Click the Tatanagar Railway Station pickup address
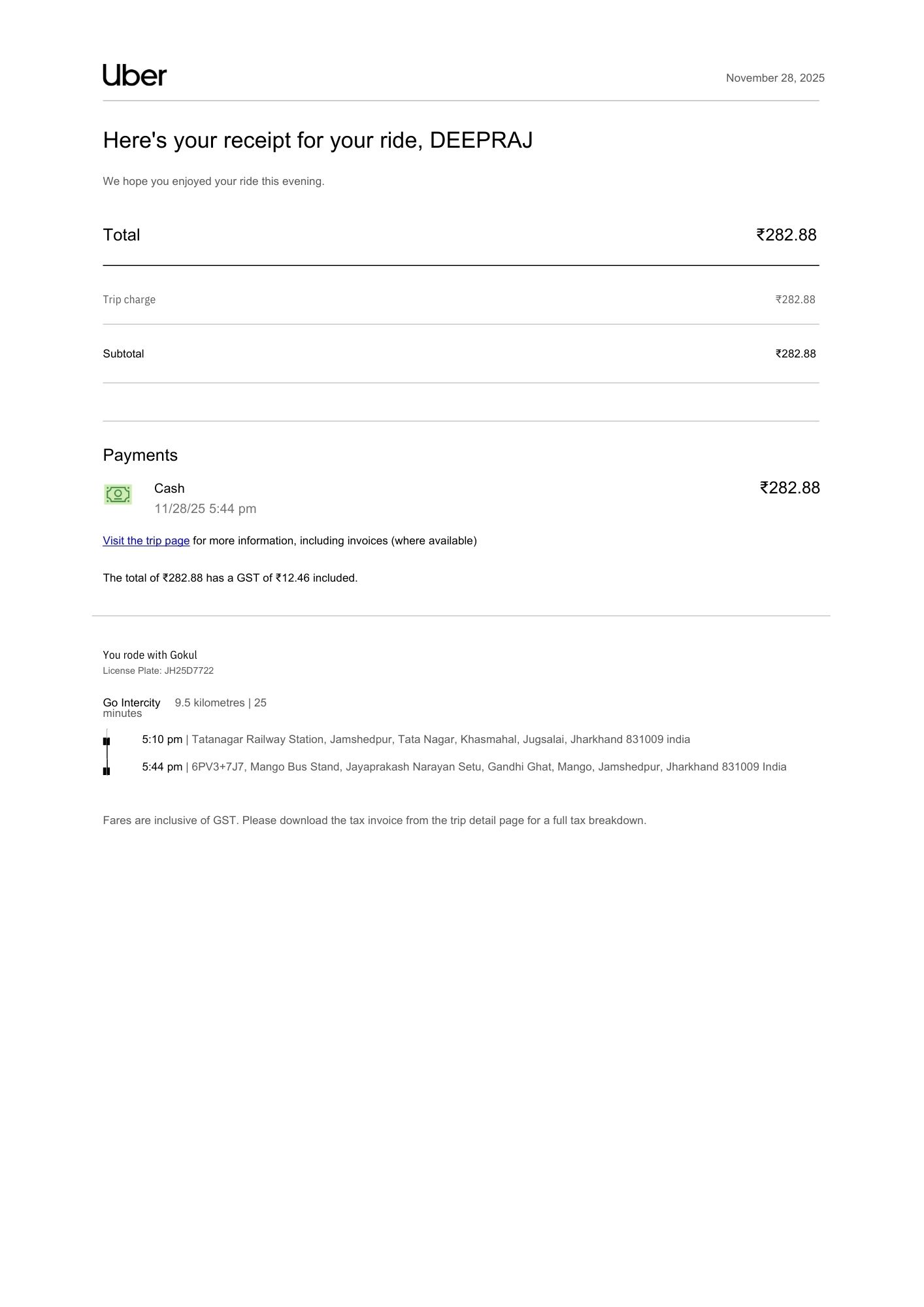The width and height of the screenshot is (924, 1307). pyautogui.click(x=440, y=740)
